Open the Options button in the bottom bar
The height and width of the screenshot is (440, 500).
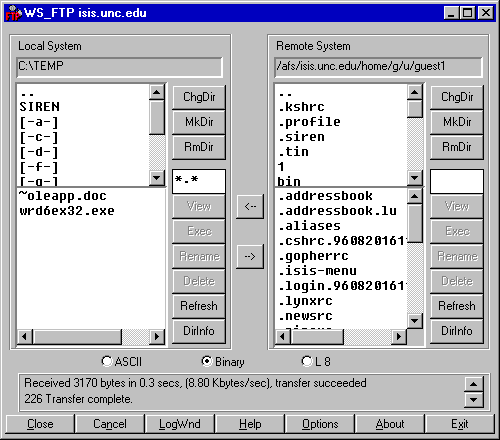[x=320, y=424]
